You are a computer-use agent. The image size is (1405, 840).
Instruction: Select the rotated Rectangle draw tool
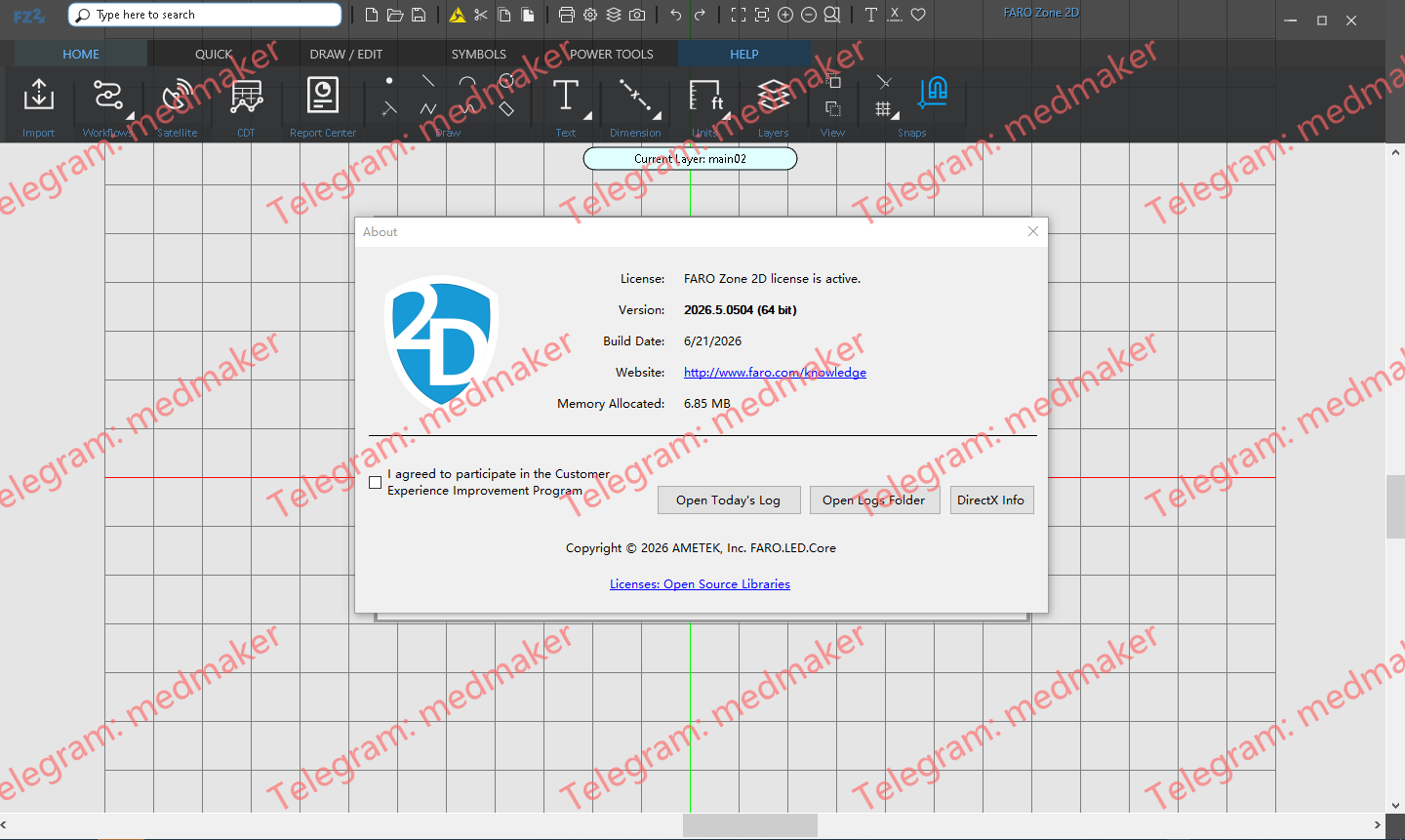506,108
